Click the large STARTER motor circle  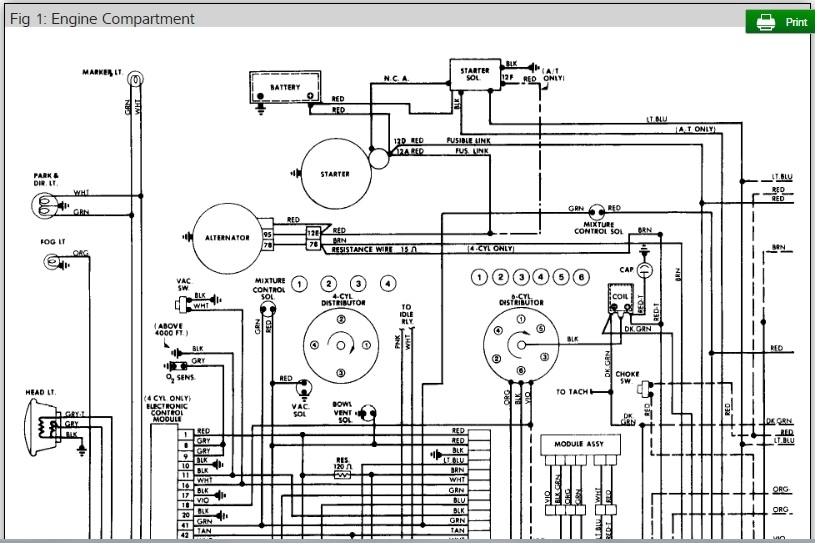coord(336,174)
